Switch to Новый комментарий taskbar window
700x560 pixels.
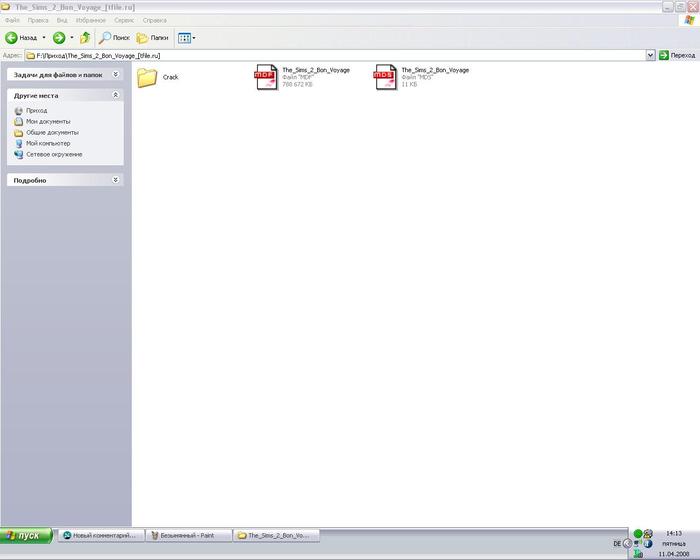(x=101, y=535)
